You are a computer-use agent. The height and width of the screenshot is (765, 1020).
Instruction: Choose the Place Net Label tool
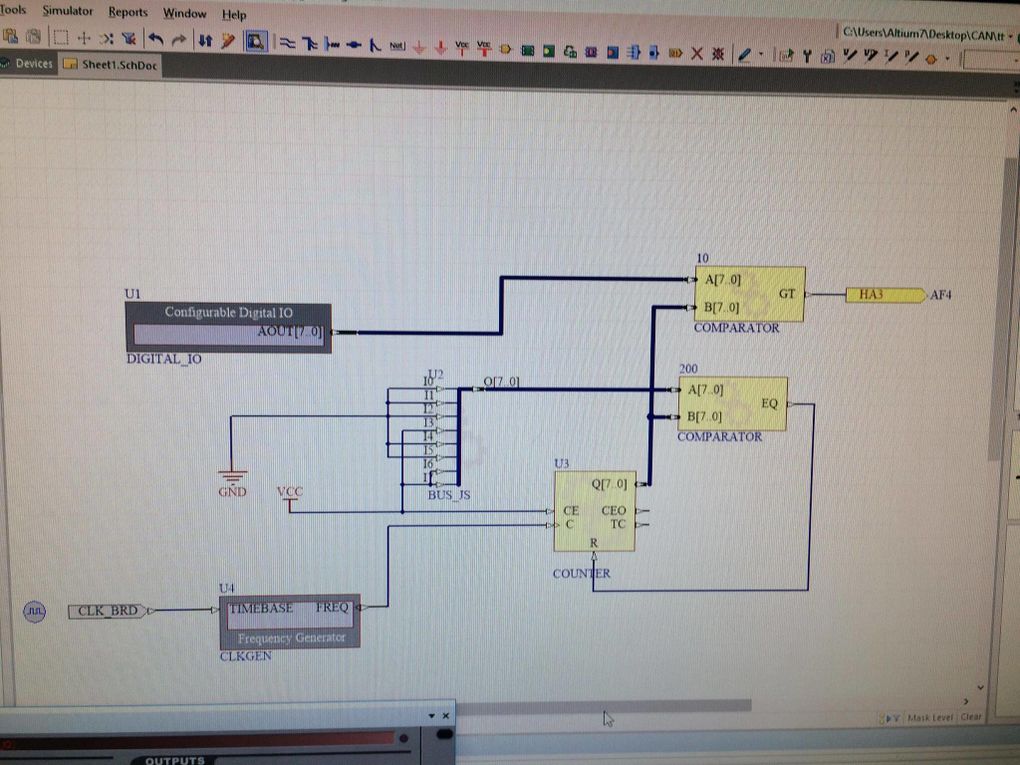(397, 40)
